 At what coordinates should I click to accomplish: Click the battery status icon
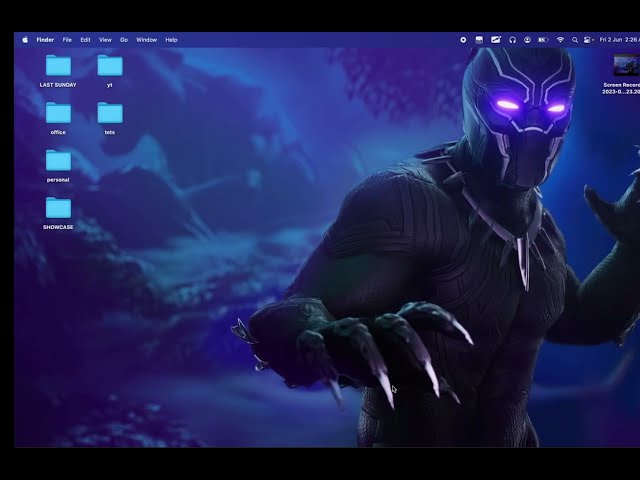click(543, 40)
